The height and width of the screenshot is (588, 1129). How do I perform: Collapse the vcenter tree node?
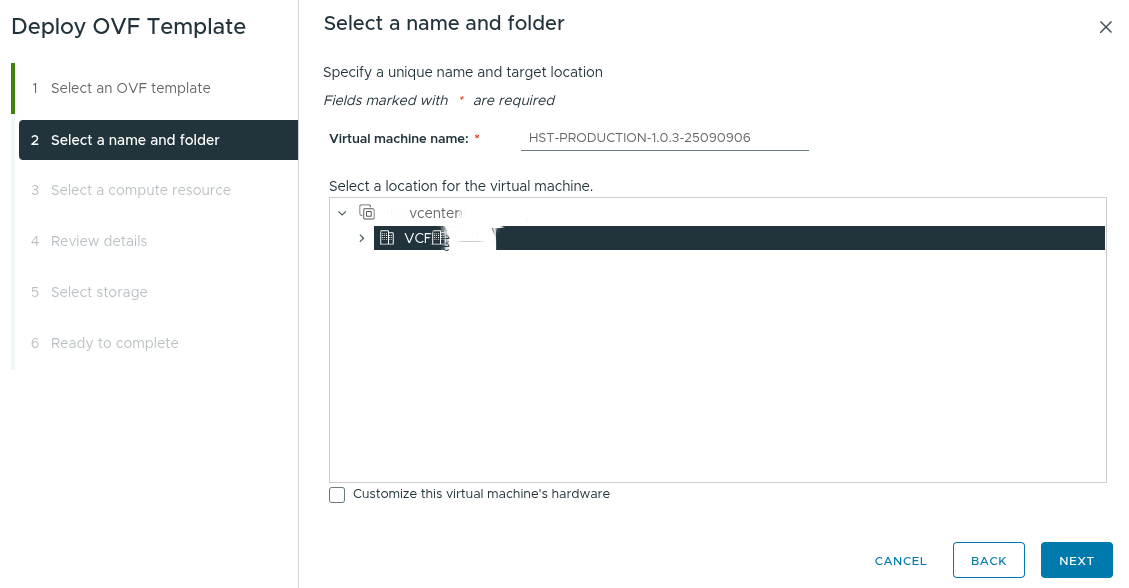(342, 213)
